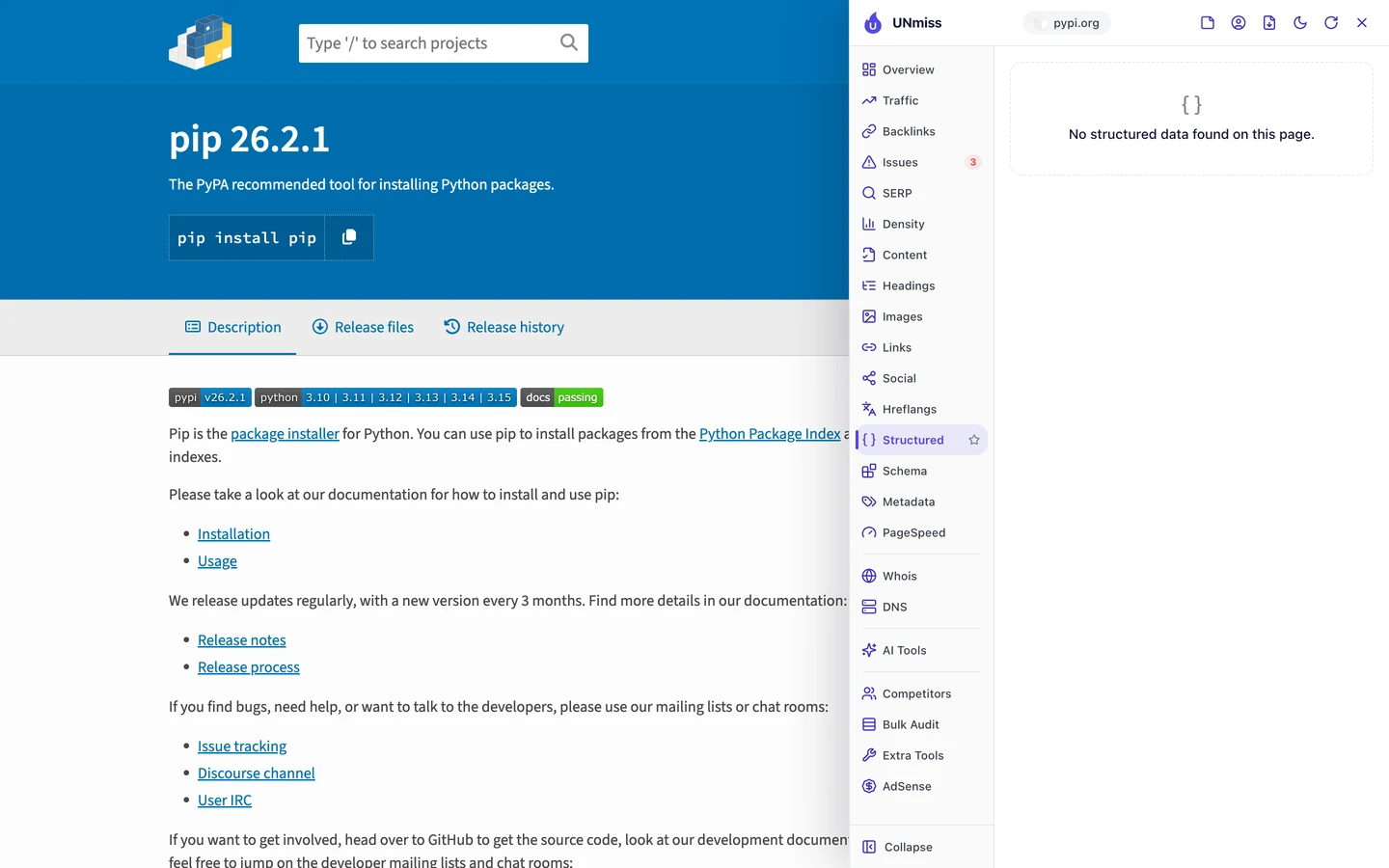Viewport: 1389px width, 868px height.
Task: Switch to the Release history tab
Action: pos(504,327)
